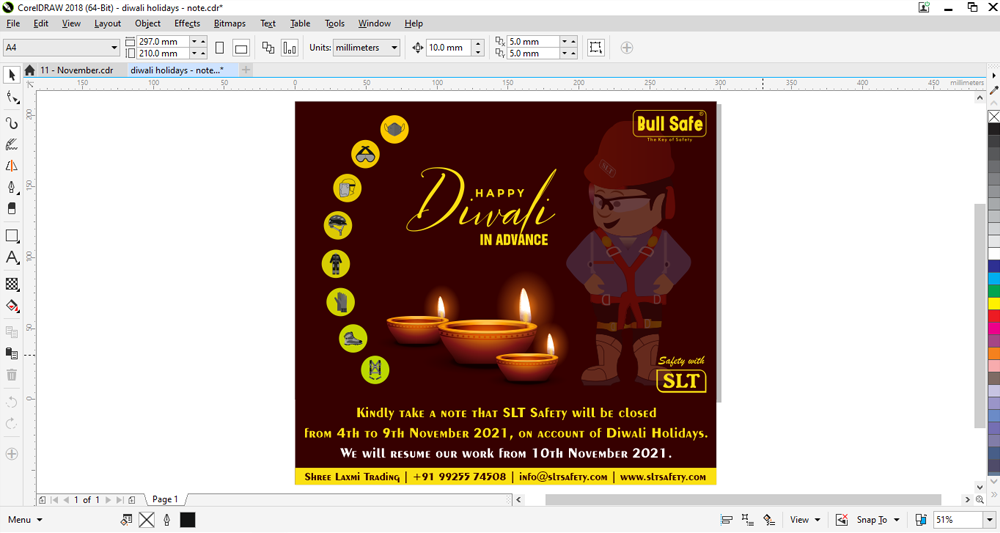Select the Artistic Media tool
1000x533 pixels.
click(x=11, y=145)
